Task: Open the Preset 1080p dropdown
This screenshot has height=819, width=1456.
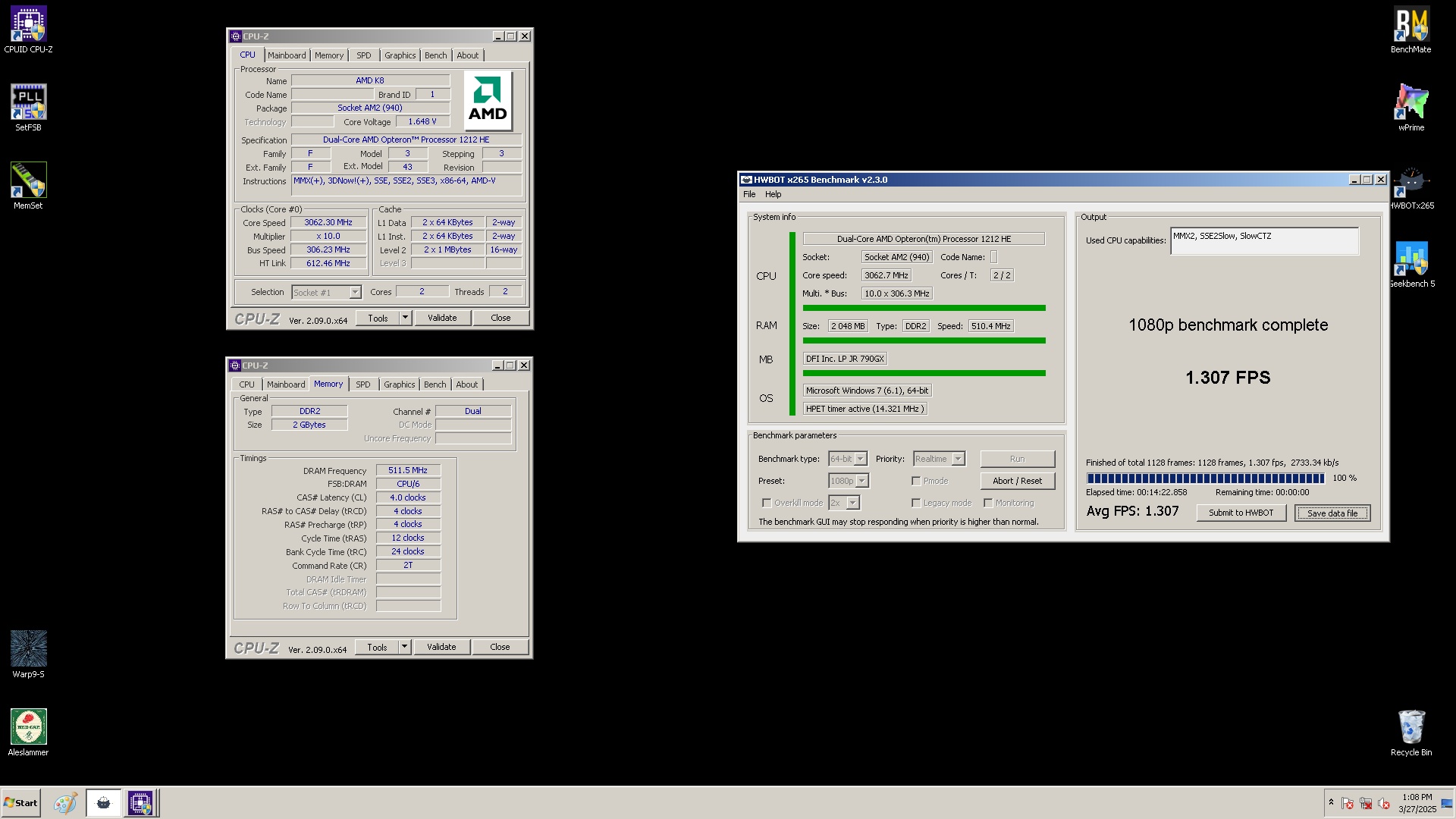Action: coord(849,481)
